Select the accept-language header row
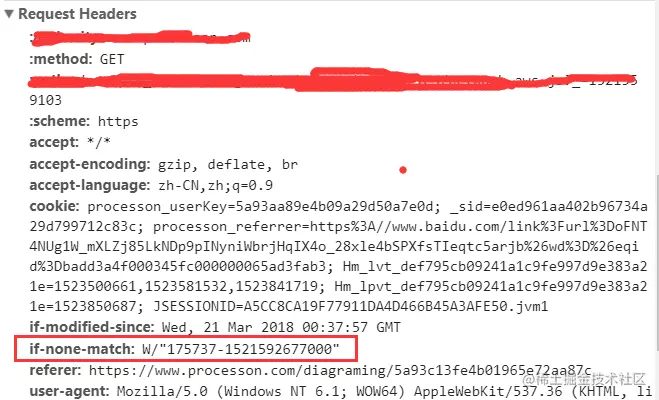The width and height of the screenshot is (659, 400). tap(151, 185)
